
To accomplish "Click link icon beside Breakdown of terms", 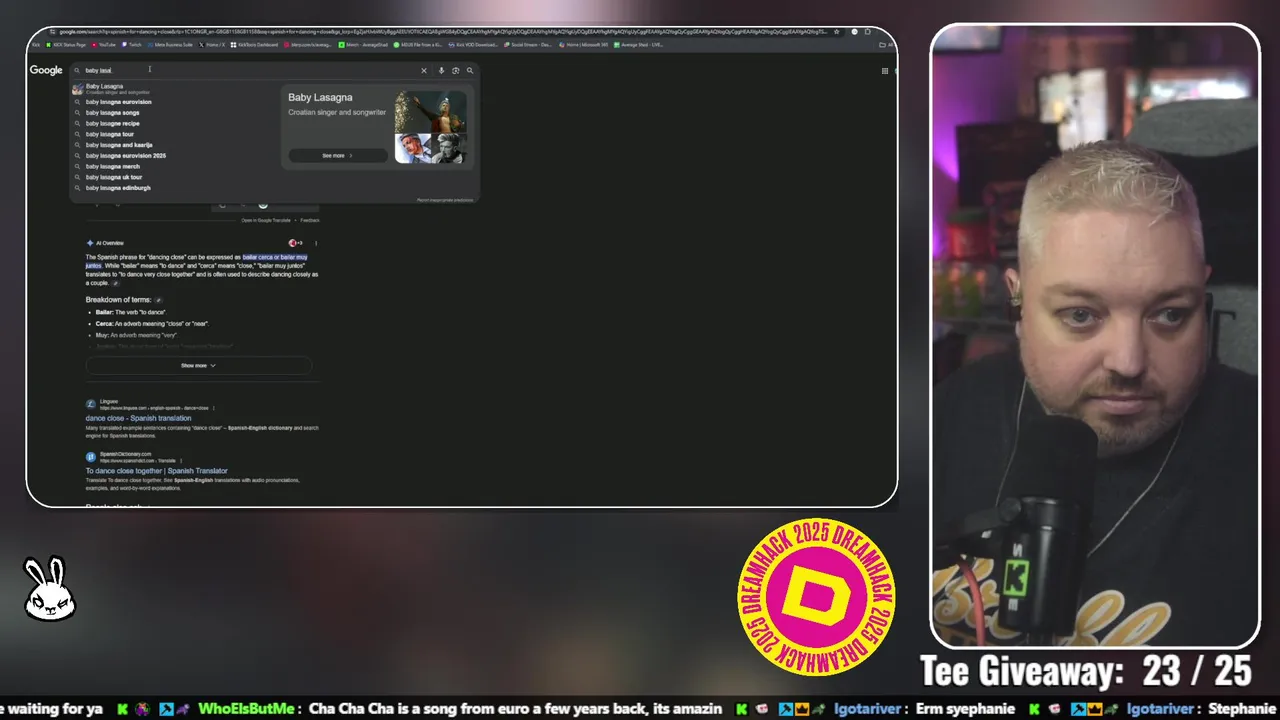I will [158, 300].
